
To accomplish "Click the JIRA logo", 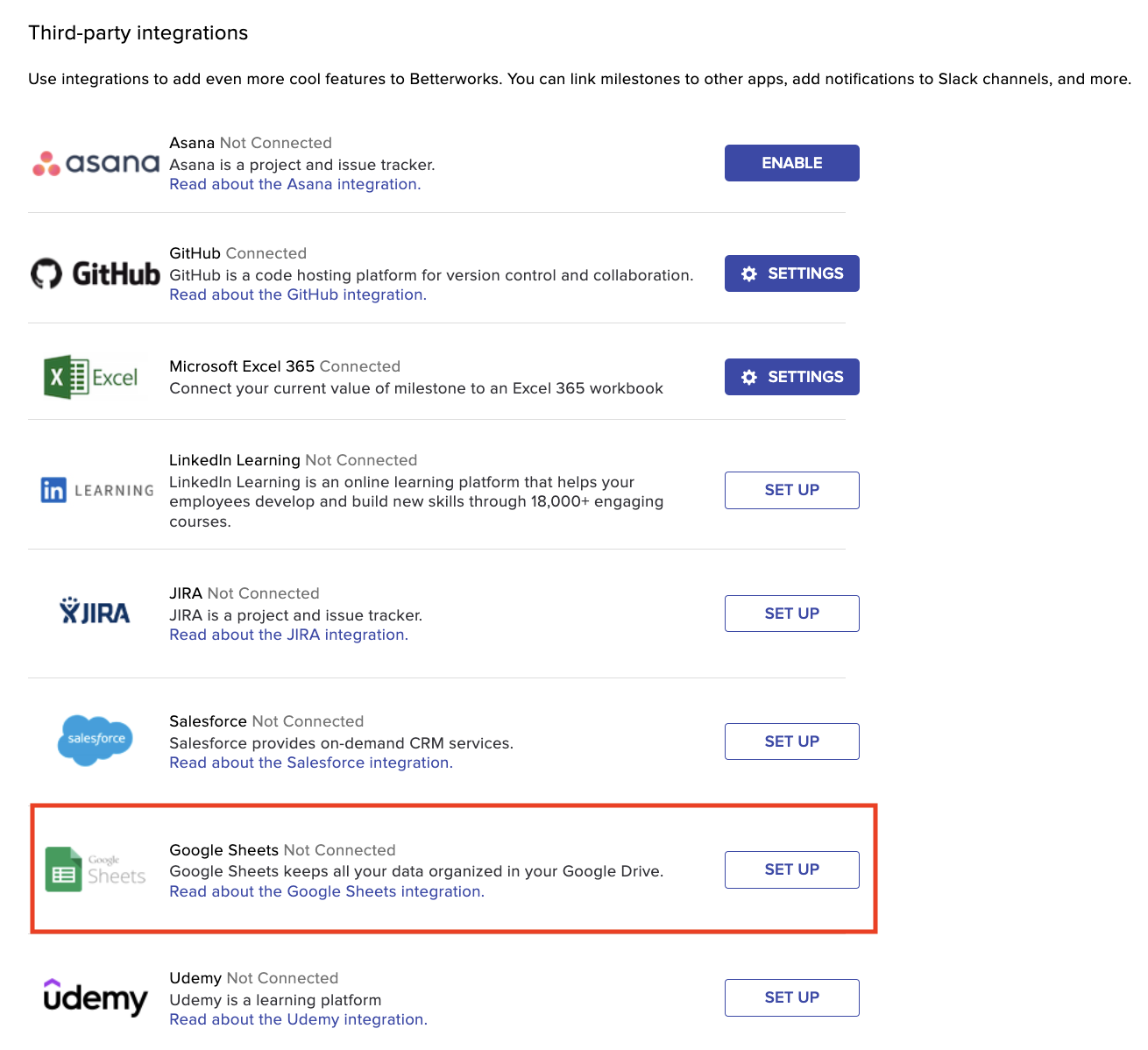I will coord(95,611).
